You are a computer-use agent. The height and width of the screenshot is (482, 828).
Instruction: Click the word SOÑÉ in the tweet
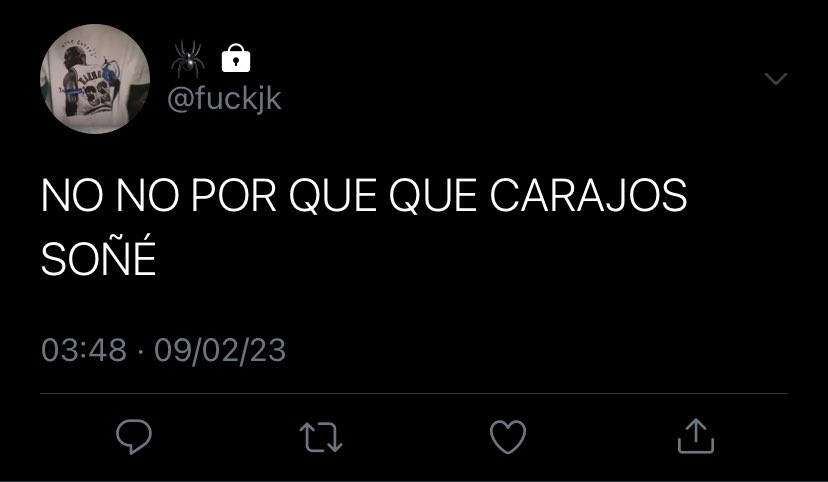click(99, 257)
